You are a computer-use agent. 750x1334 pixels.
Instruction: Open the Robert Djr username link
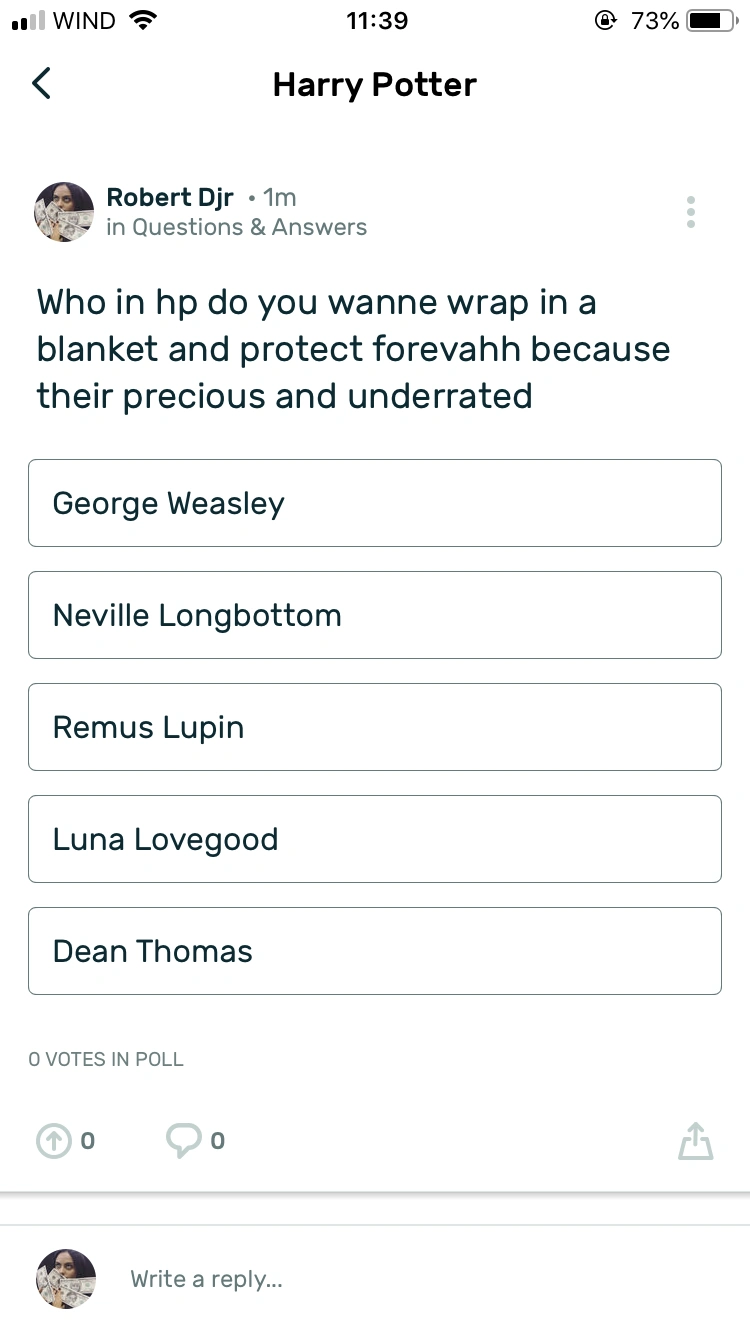170,197
